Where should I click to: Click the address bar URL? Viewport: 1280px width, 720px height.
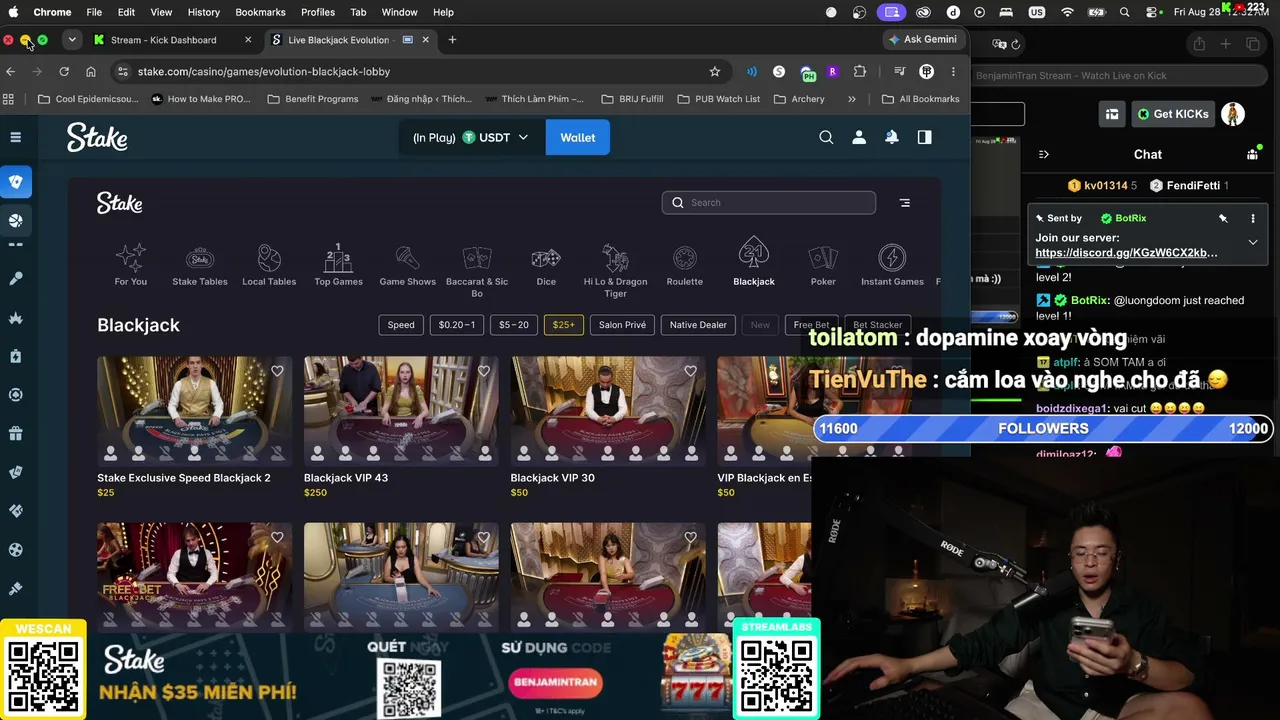[x=264, y=72]
